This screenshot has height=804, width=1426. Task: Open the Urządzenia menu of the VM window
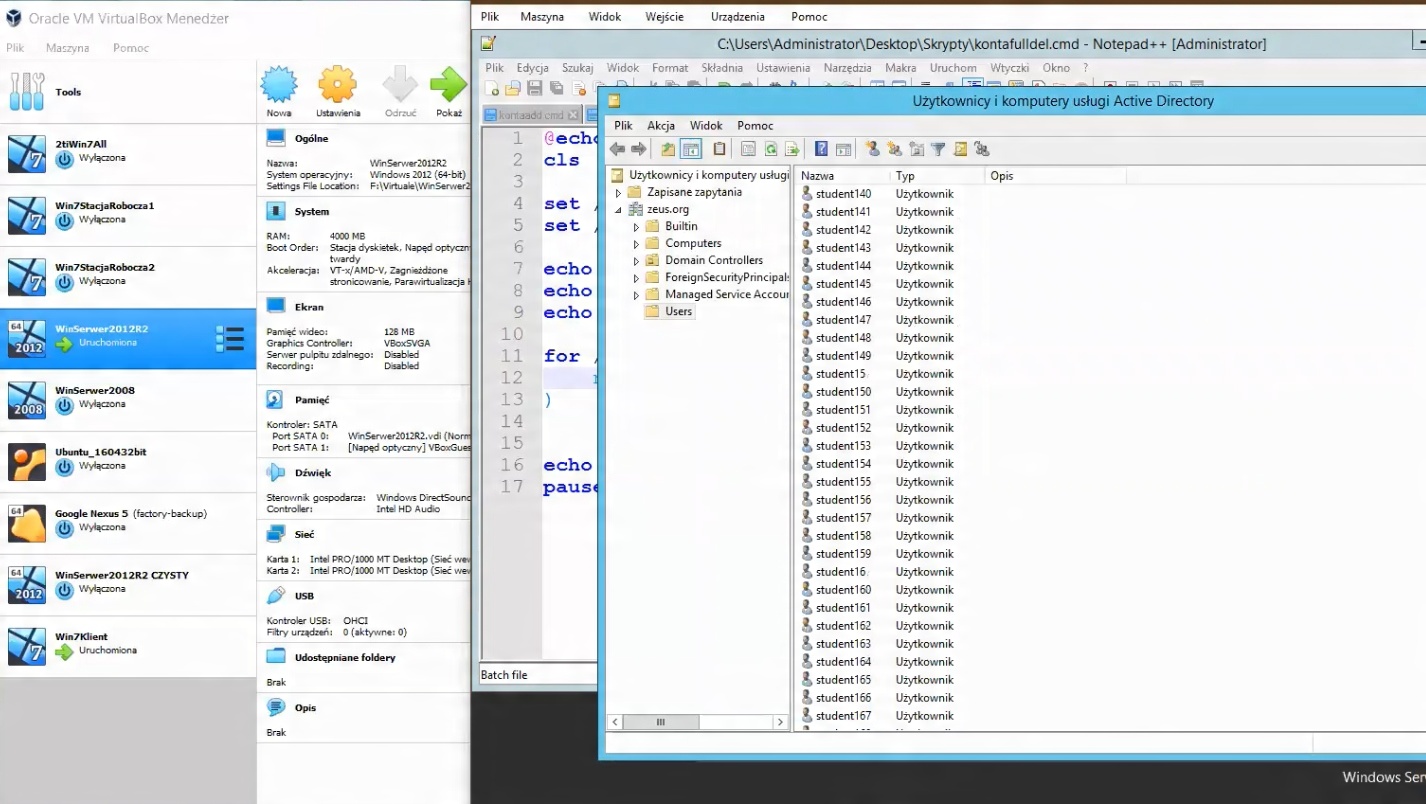click(738, 16)
